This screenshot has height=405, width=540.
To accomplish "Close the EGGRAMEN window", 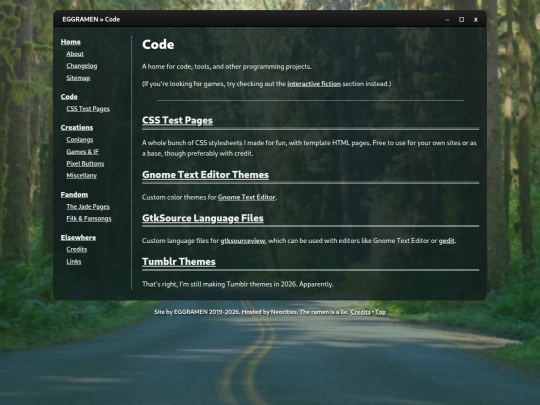I will pyautogui.click(x=476, y=20).
